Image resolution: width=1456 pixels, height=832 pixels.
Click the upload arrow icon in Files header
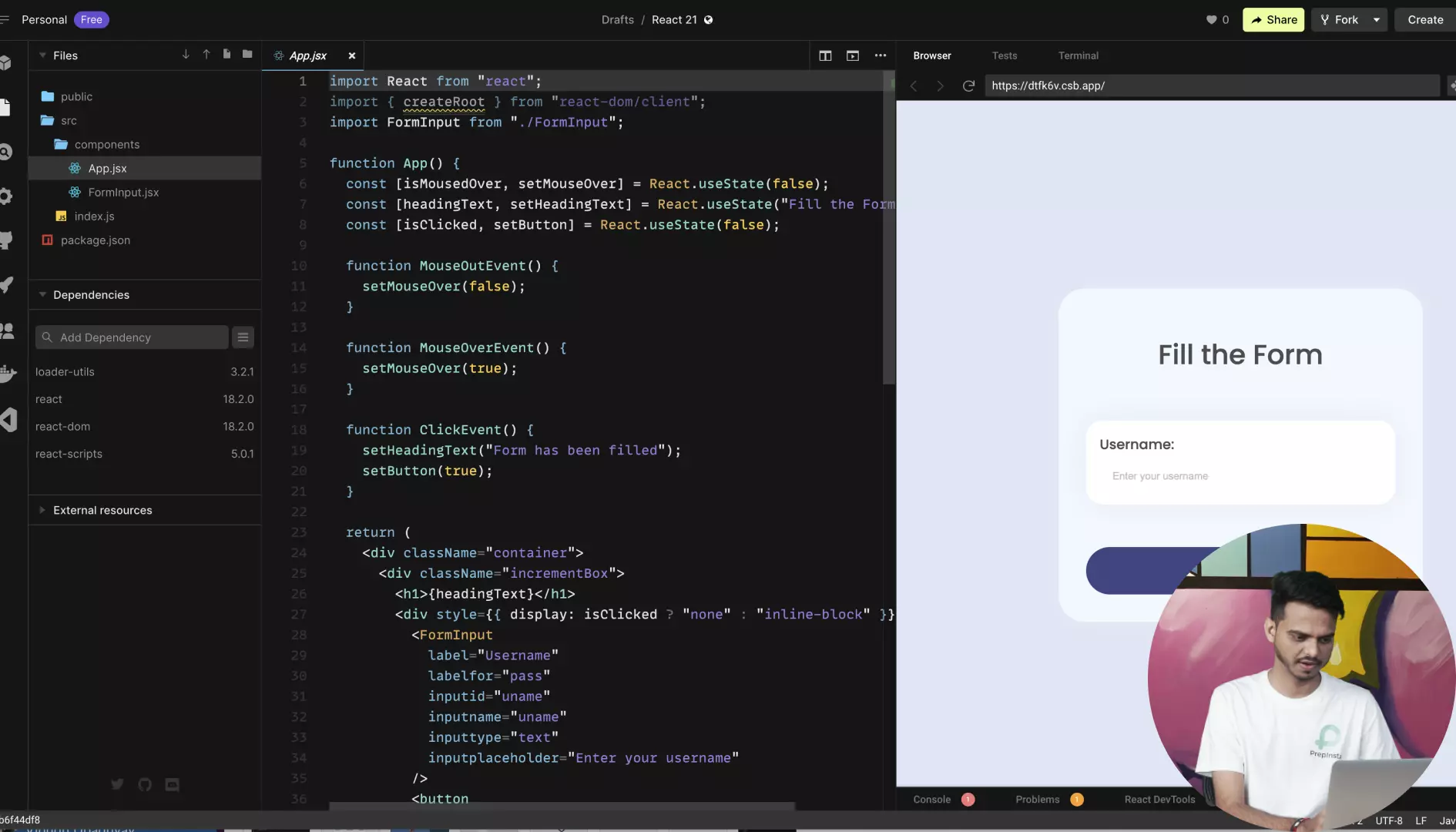pyautogui.click(x=206, y=55)
